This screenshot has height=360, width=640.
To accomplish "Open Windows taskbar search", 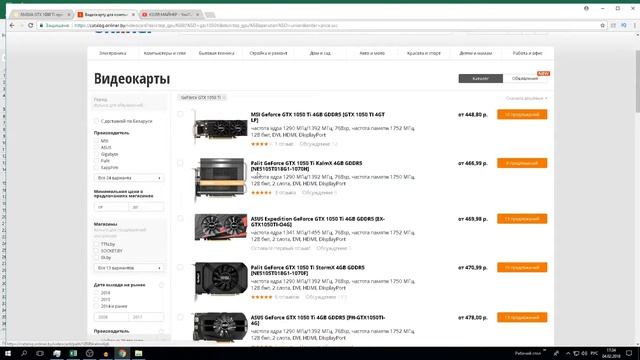I will tap(24, 353).
